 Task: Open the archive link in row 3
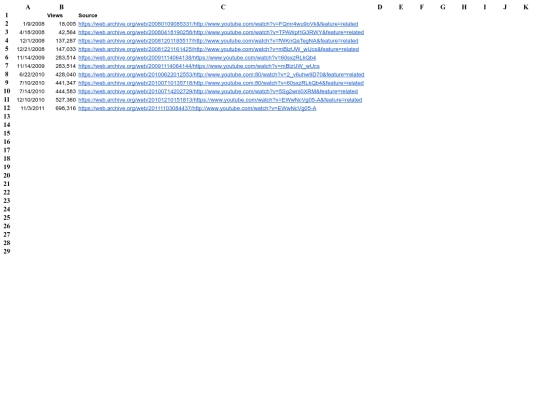coord(221,32)
